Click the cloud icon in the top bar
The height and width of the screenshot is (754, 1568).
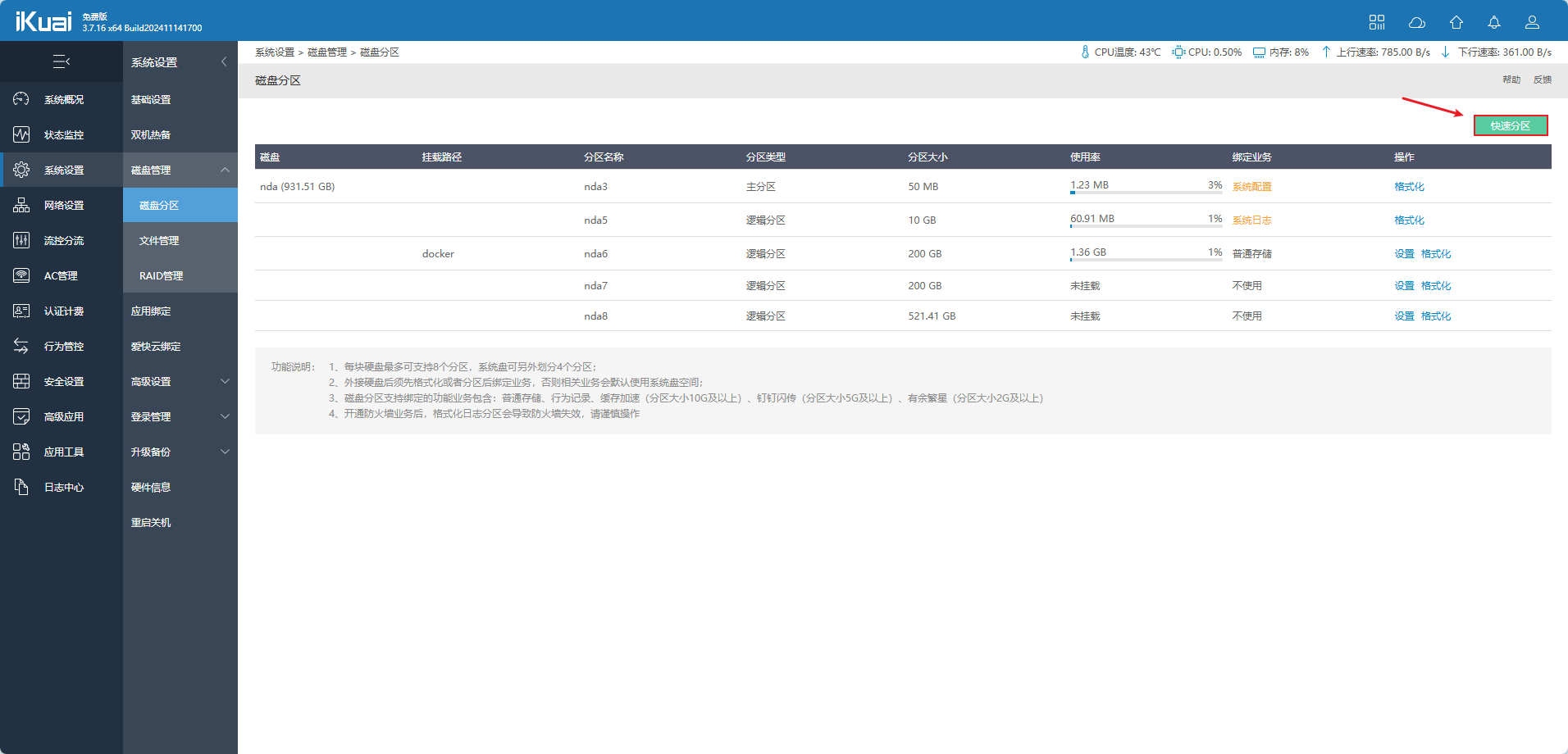(1416, 22)
